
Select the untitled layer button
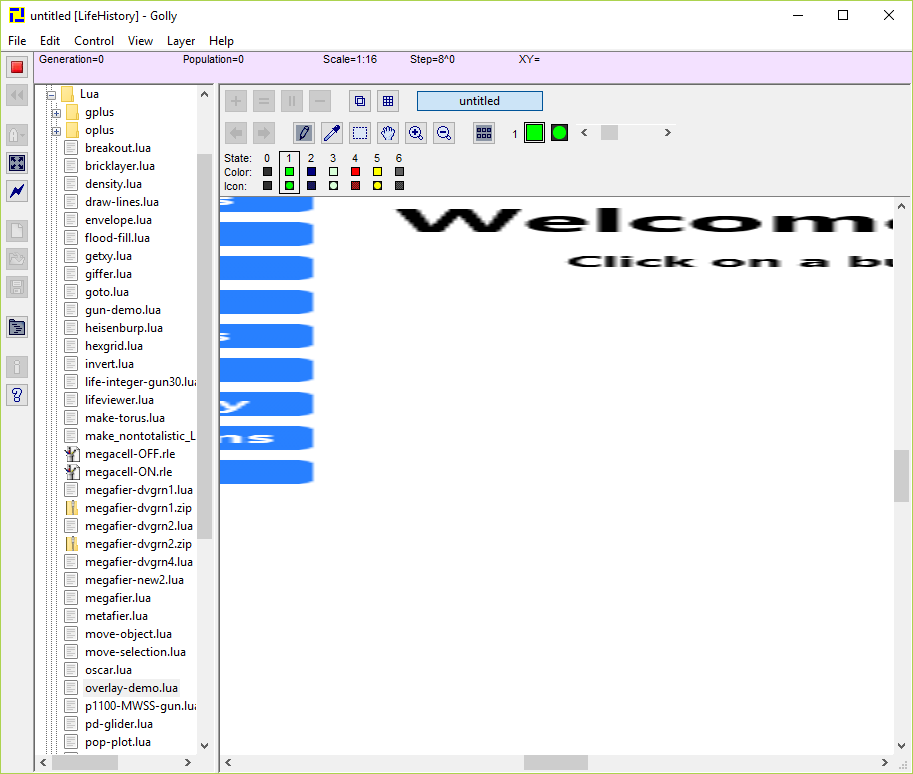[x=480, y=101]
